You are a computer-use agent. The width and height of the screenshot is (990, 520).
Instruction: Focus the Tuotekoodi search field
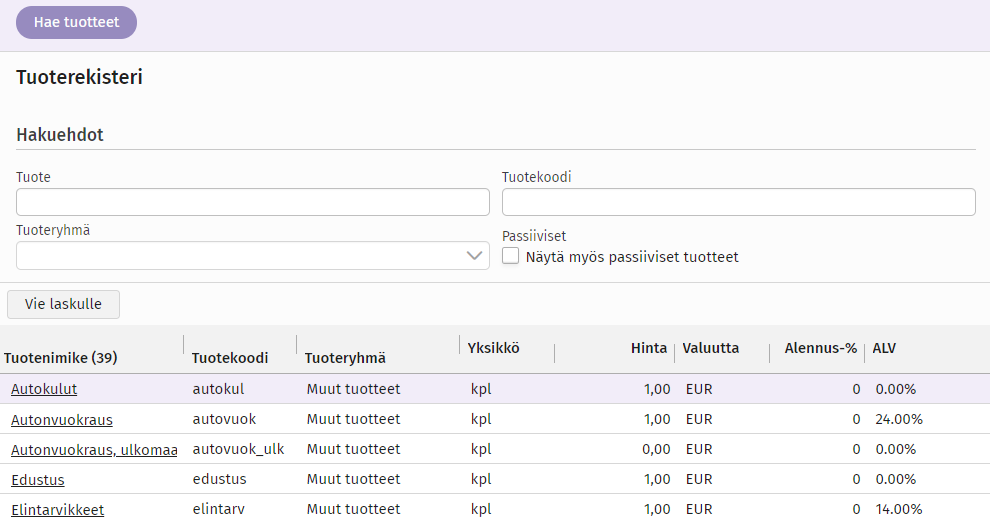(739, 202)
